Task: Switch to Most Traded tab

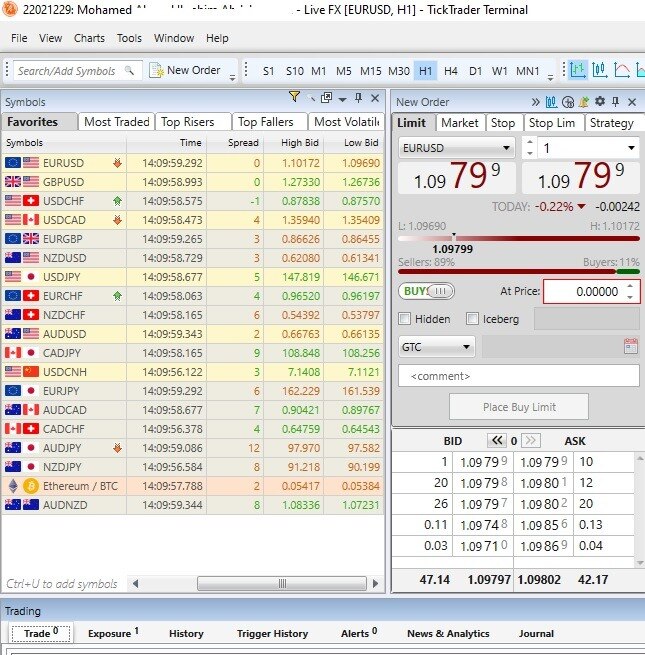Action: (117, 122)
